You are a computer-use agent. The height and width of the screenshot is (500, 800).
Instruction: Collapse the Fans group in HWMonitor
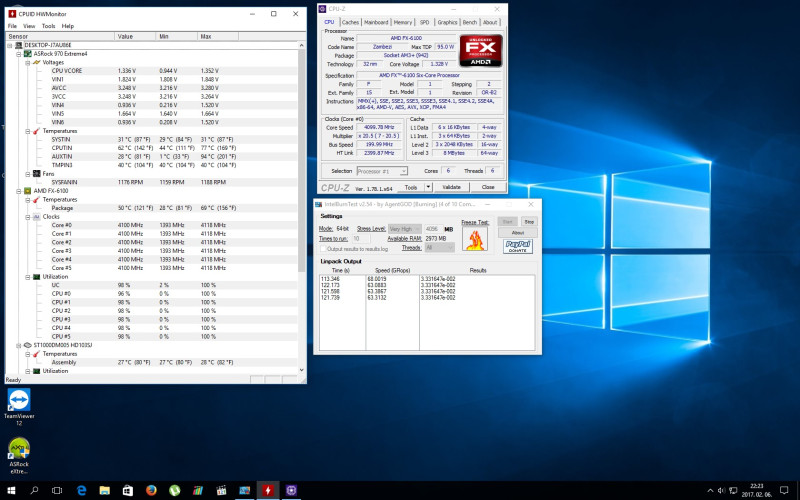tap(28, 174)
